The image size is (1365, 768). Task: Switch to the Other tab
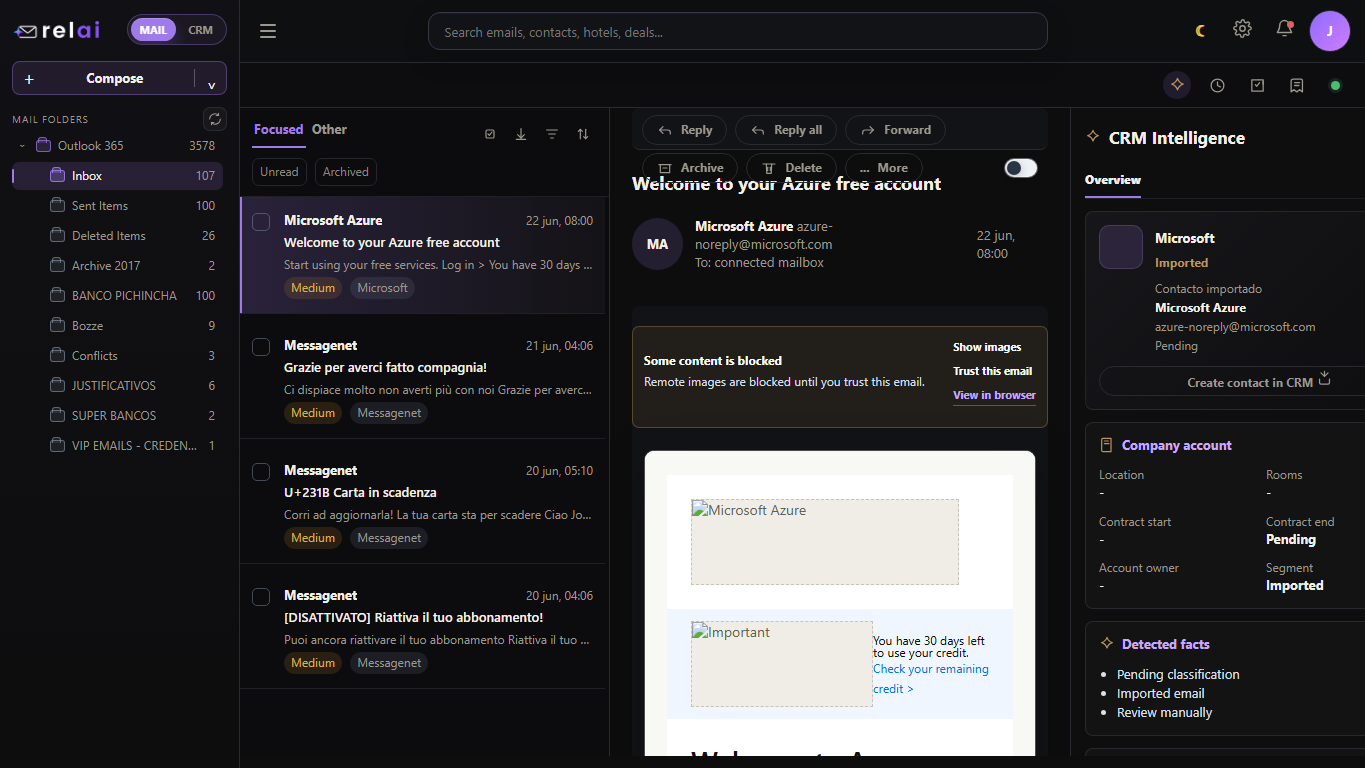[x=329, y=130]
